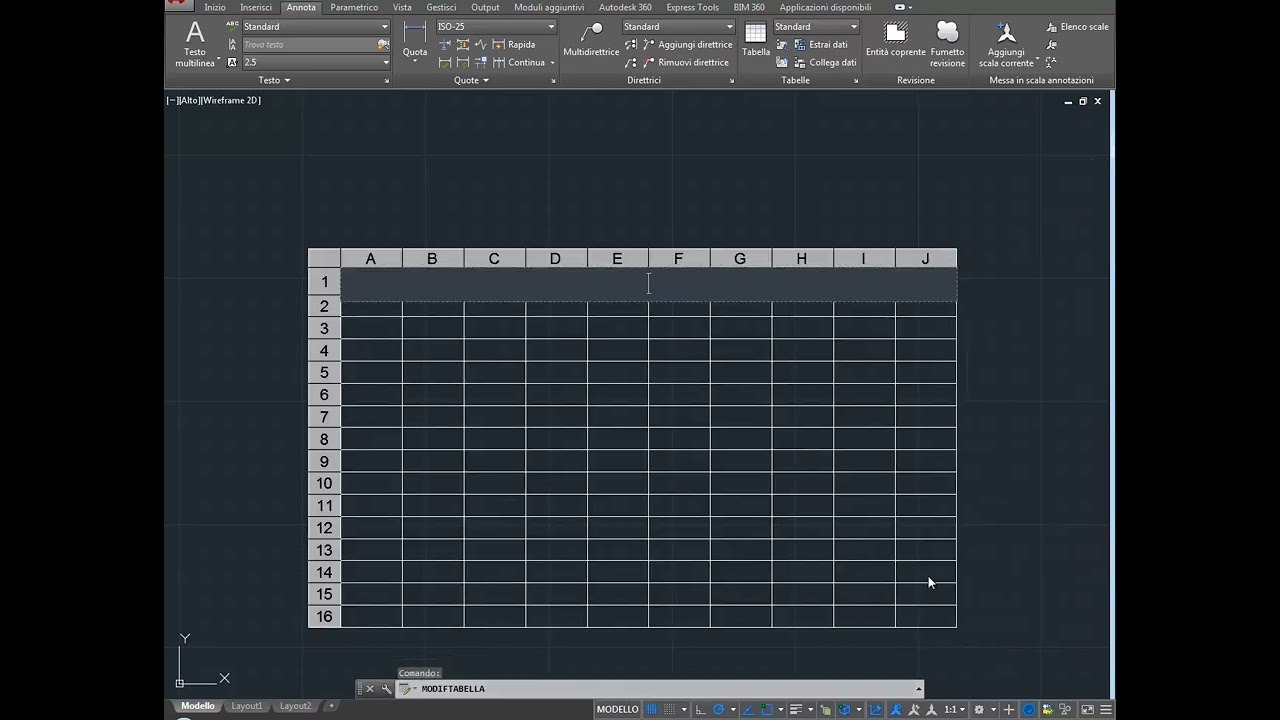Click the spell check ABC icon

(x=232, y=27)
